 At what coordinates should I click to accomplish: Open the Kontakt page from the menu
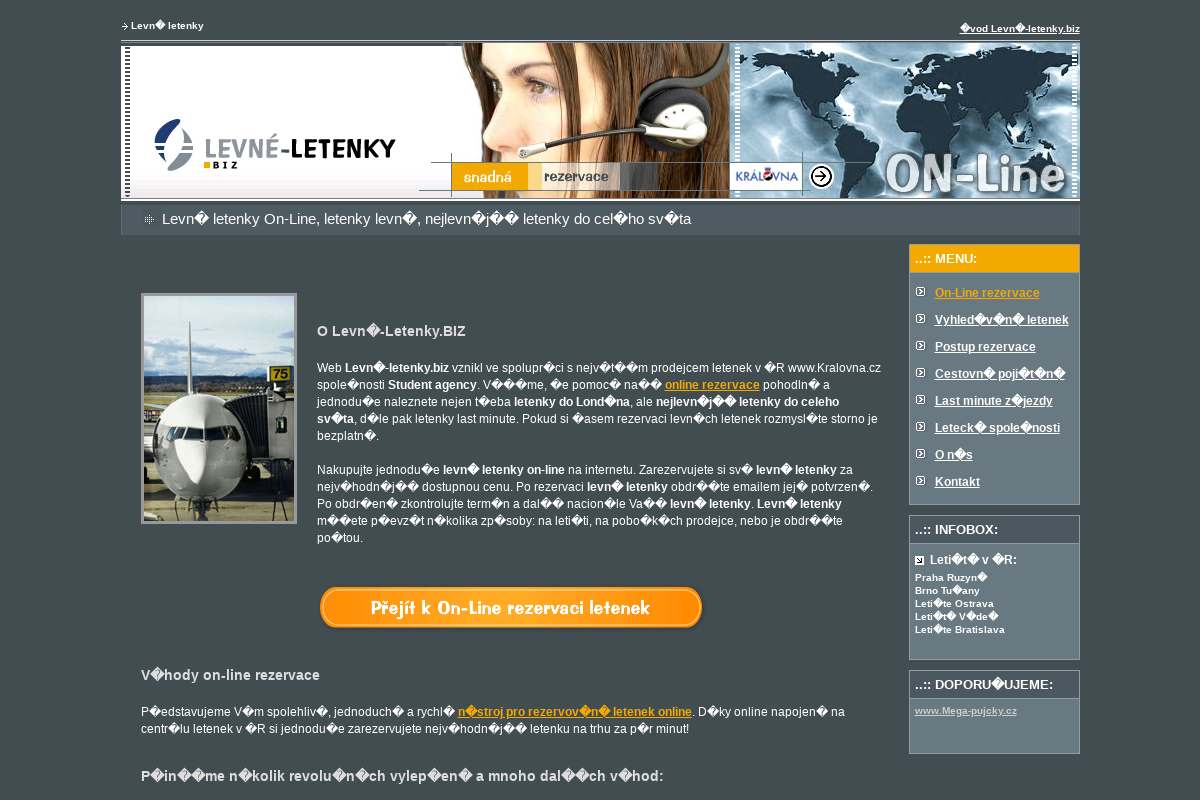(x=957, y=481)
